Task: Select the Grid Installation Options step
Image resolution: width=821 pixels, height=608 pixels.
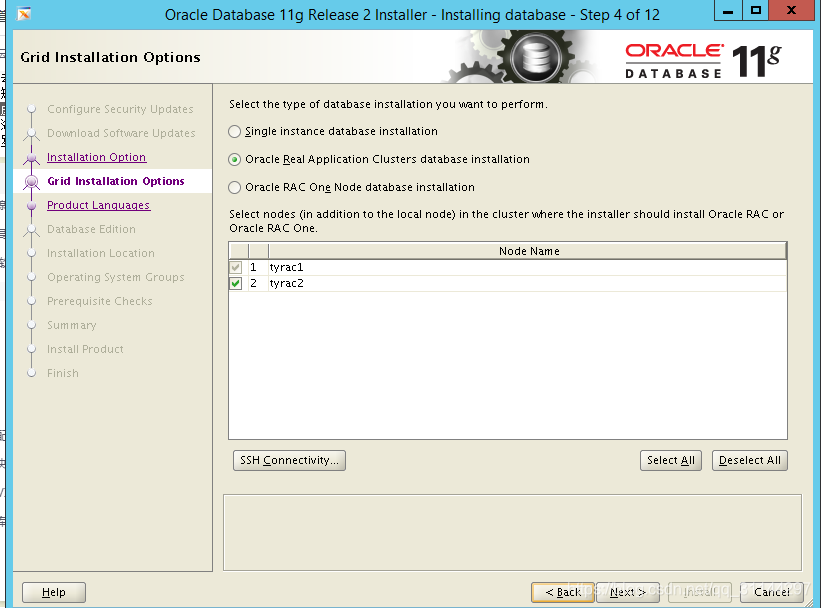Action: point(116,181)
